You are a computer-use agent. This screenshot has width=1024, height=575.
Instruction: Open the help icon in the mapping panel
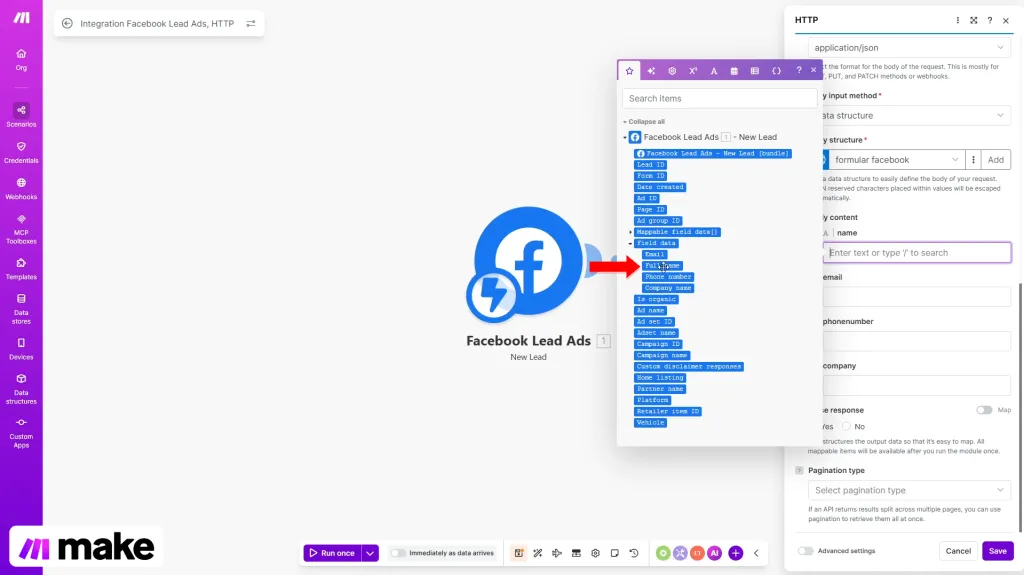798,70
